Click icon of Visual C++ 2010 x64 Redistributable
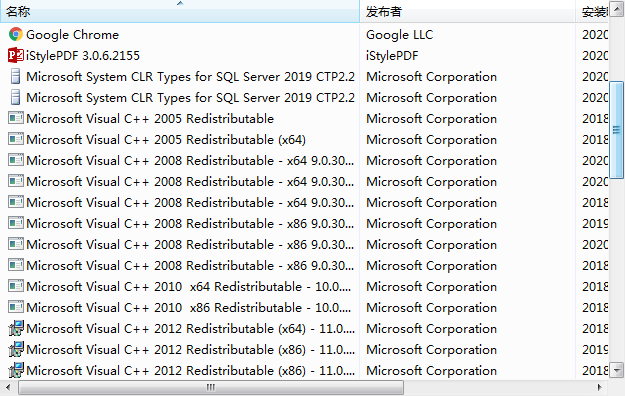This screenshot has width=625, height=396. pos(16,286)
